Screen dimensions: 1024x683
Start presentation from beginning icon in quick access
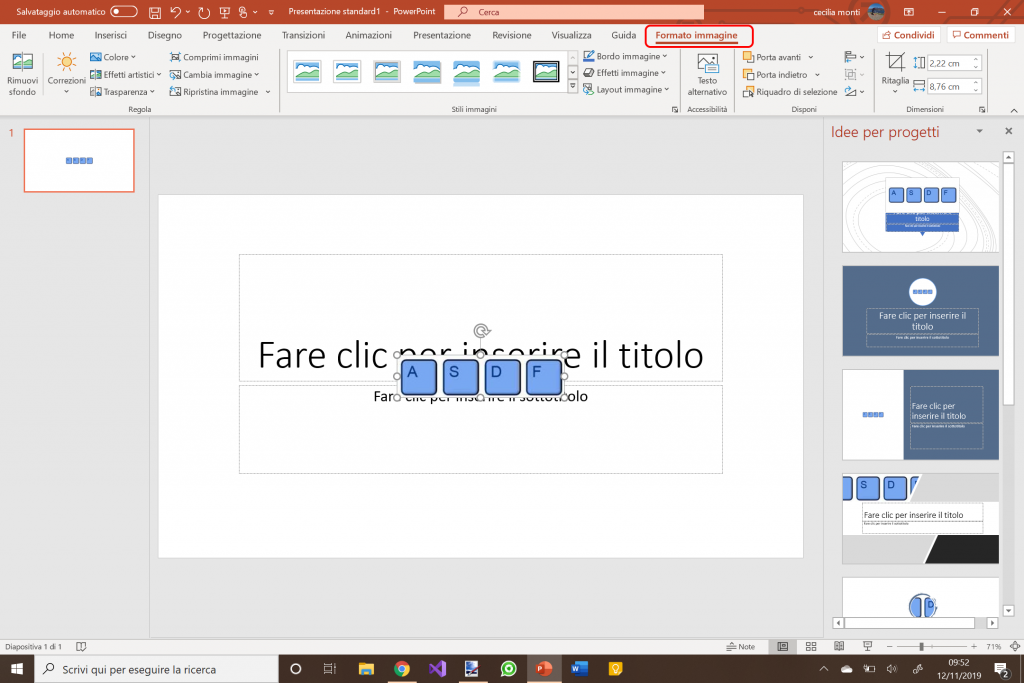pyautogui.click(x=225, y=12)
